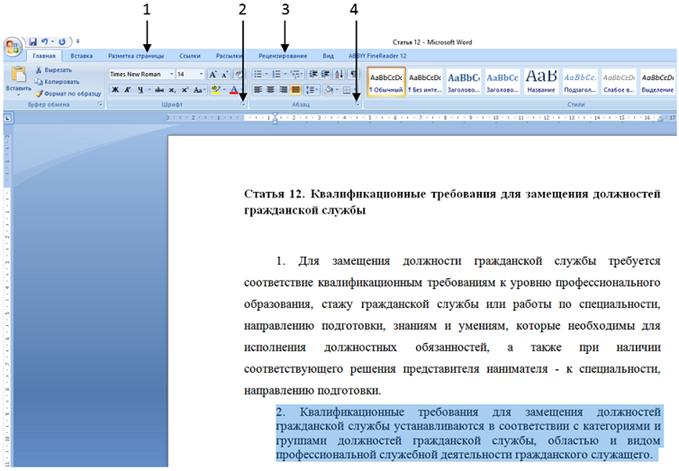Open underline style dropdown arrow
The image size is (679, 471).
149,90
